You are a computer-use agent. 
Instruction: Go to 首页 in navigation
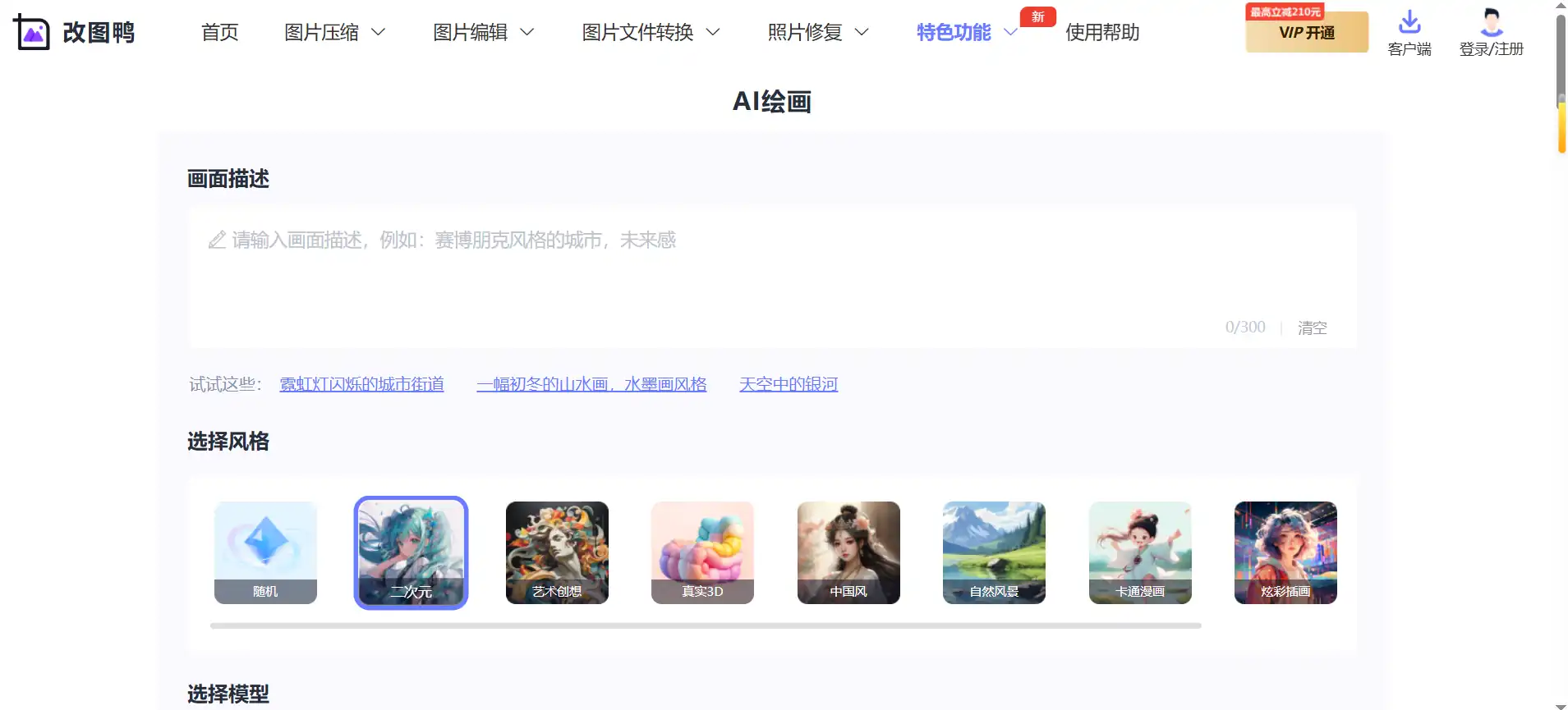coord(220,32)
